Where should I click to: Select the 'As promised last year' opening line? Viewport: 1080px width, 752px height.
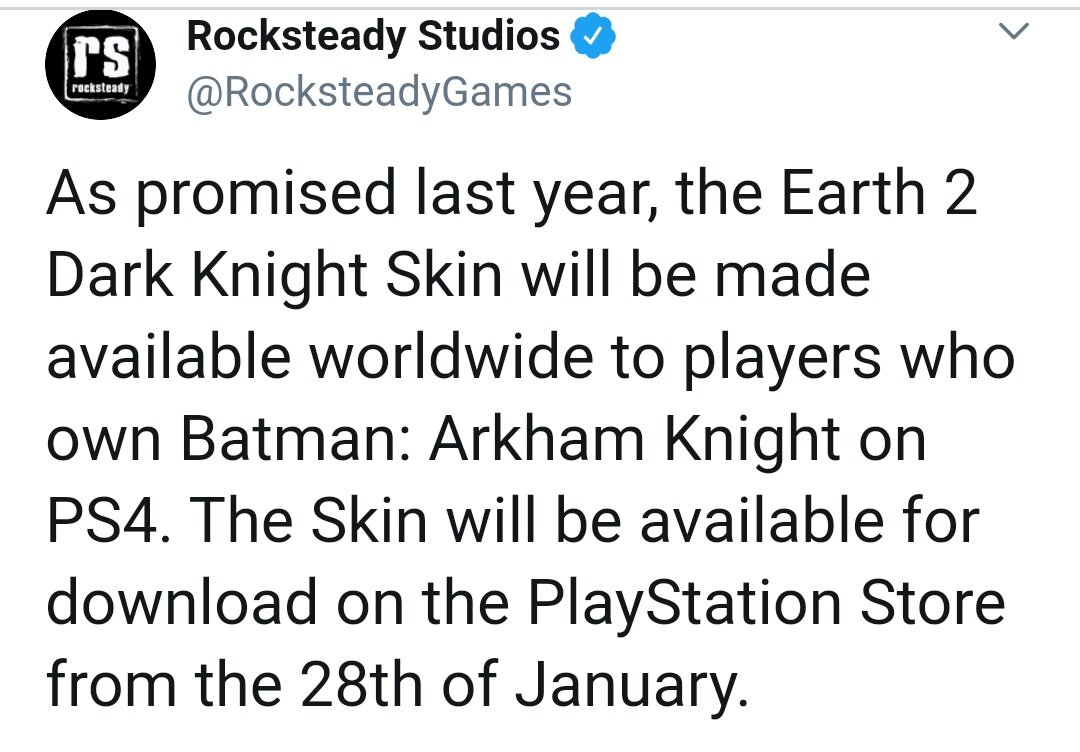pyautogui.click(x=350, y=192)
